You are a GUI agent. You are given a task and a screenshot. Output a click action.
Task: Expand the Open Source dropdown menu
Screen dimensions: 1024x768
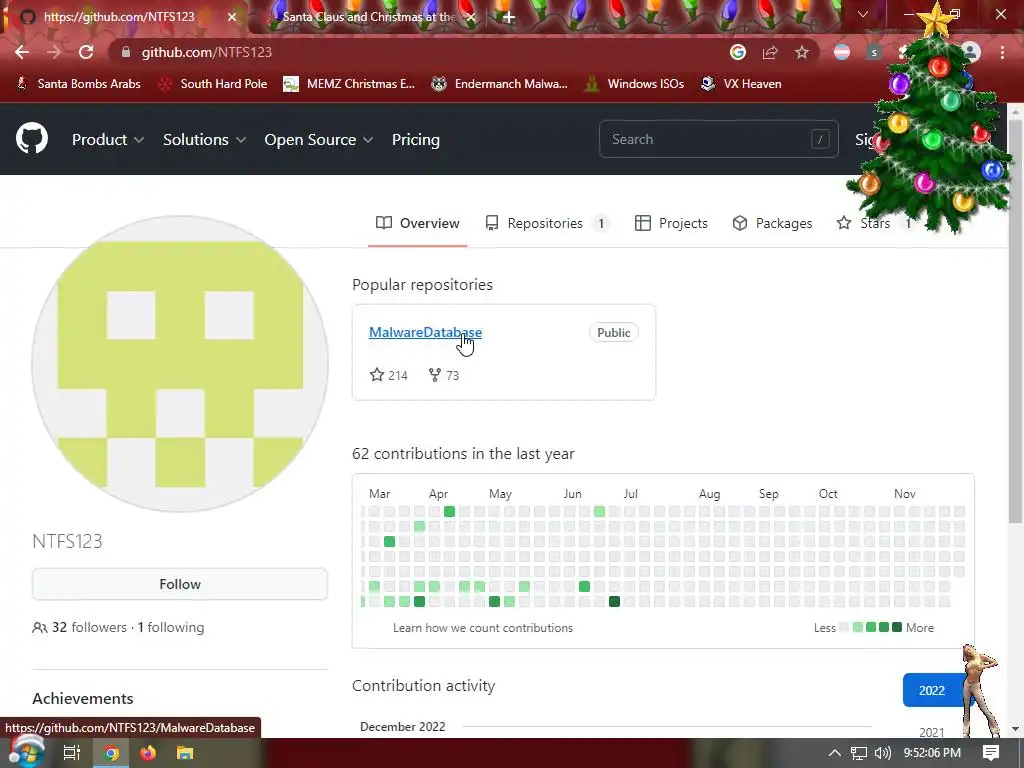point(319,139)
